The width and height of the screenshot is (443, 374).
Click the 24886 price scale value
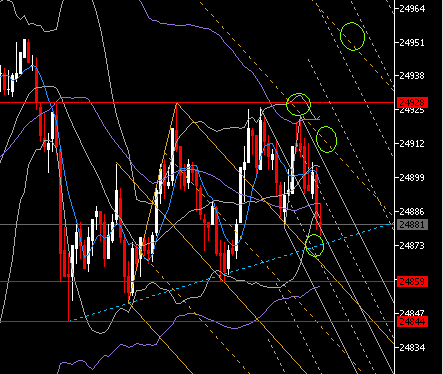[x=412, y=211]
